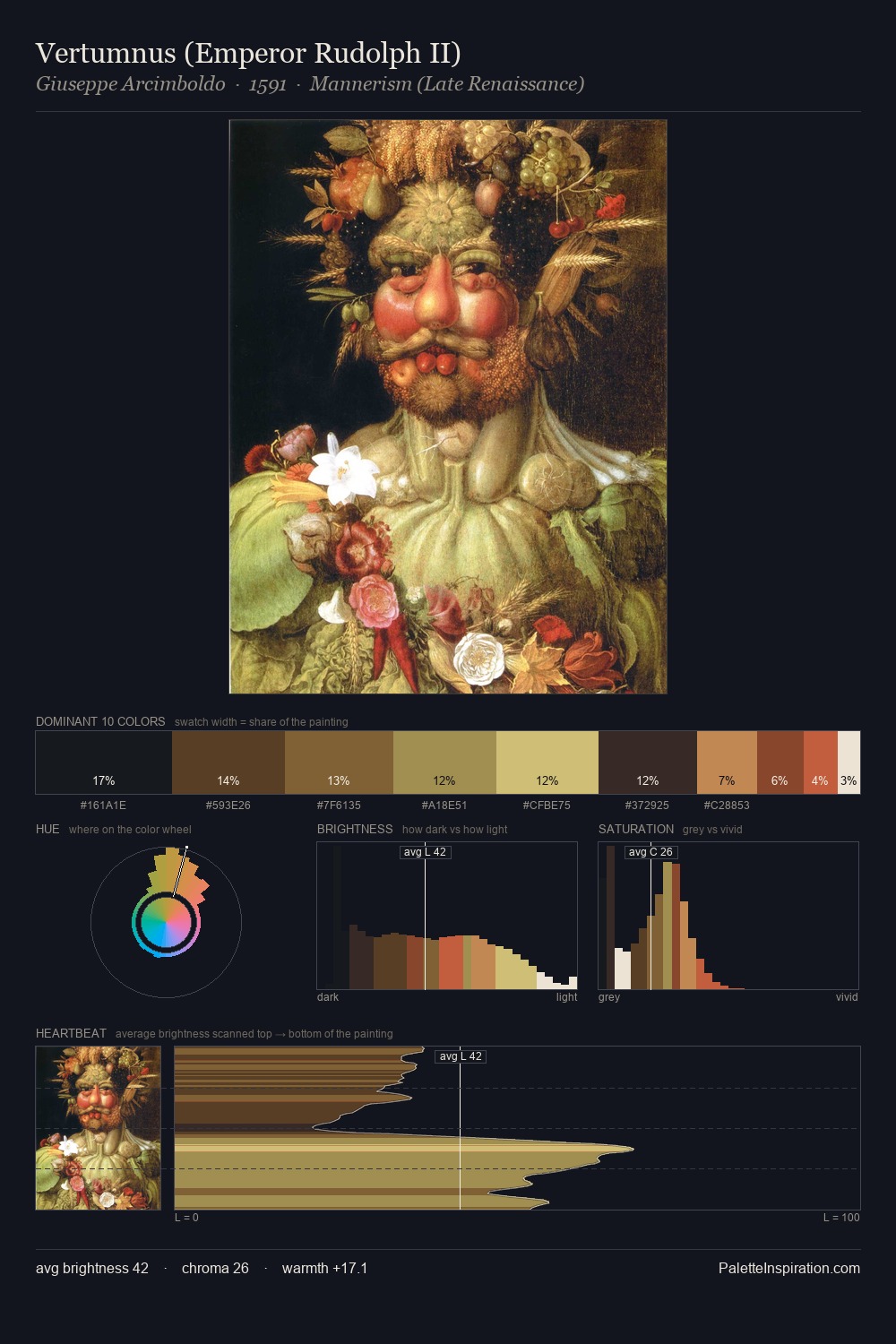Click the title Vertumnus (Emperor Rudolph II)
This screenshot has width=896, height=1344.
click(x=248, y=54)
